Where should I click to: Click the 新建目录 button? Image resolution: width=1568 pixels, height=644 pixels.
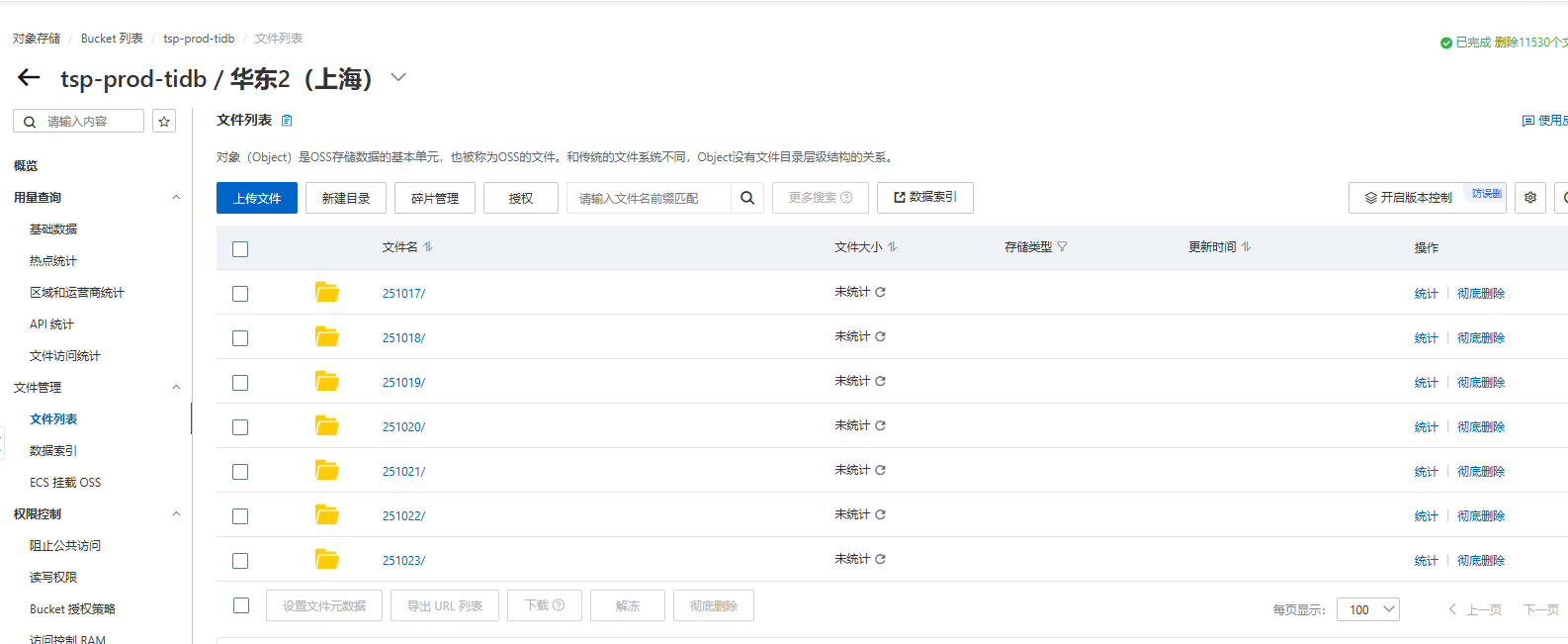346,198
